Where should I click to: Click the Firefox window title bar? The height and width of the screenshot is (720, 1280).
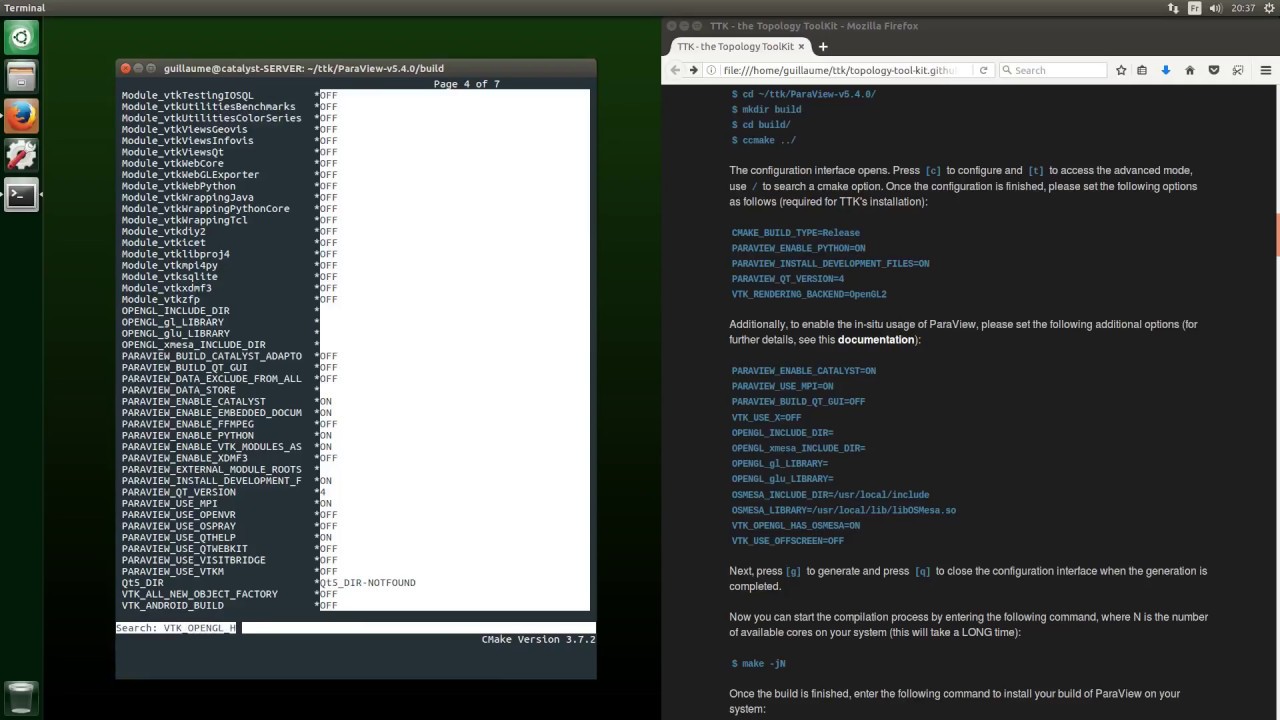pos(970,26)
